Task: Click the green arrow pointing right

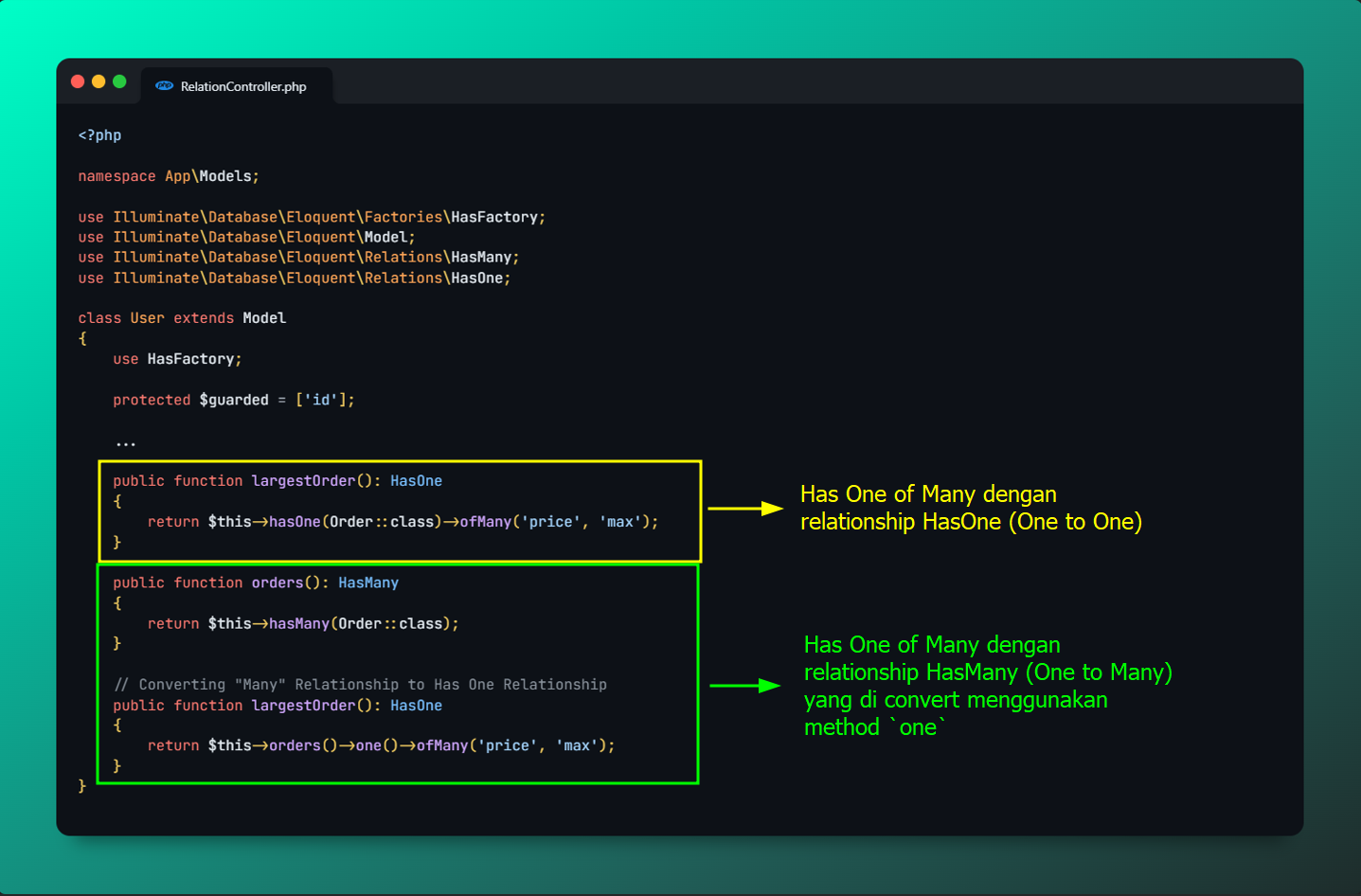Action: pos(744,685)
